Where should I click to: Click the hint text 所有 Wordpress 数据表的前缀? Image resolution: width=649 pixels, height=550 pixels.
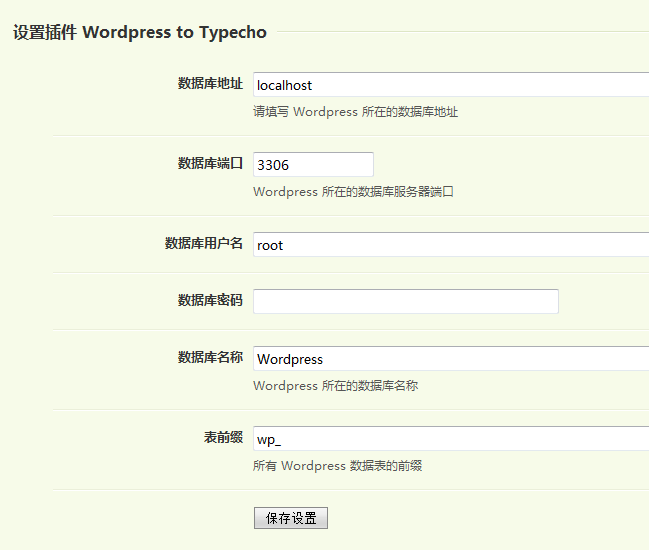pos(337,466)
